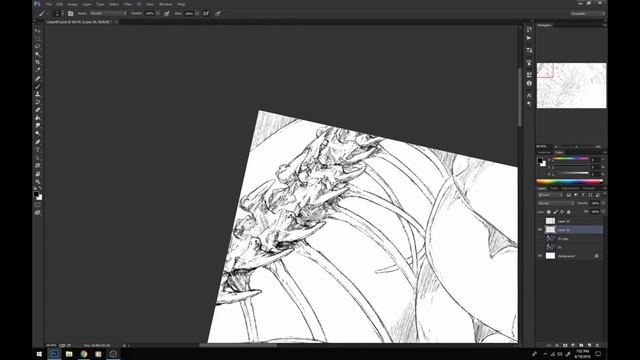Image resolution: width=640 pixels, height=360 pixels.
Task: Select the Brush tool in toolbox
Action: click(x=38, y=86)
